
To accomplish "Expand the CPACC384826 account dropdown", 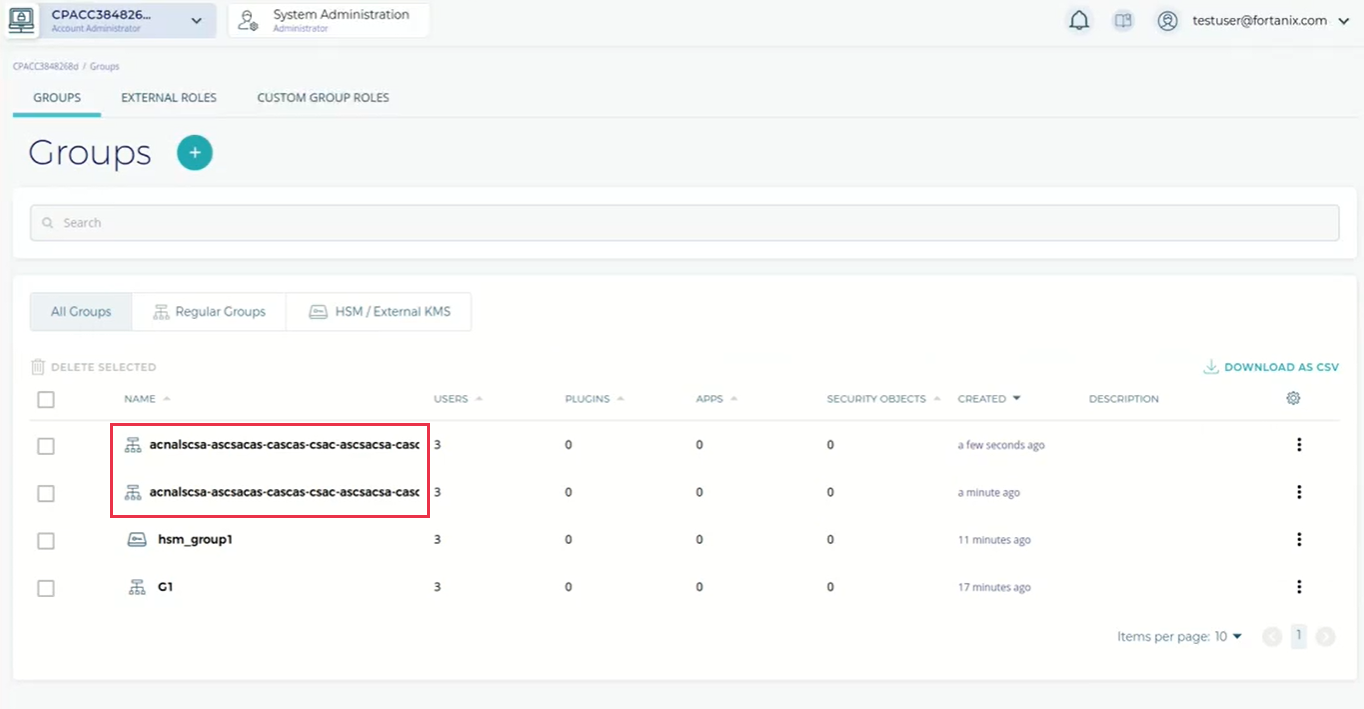I will [196, 21].
